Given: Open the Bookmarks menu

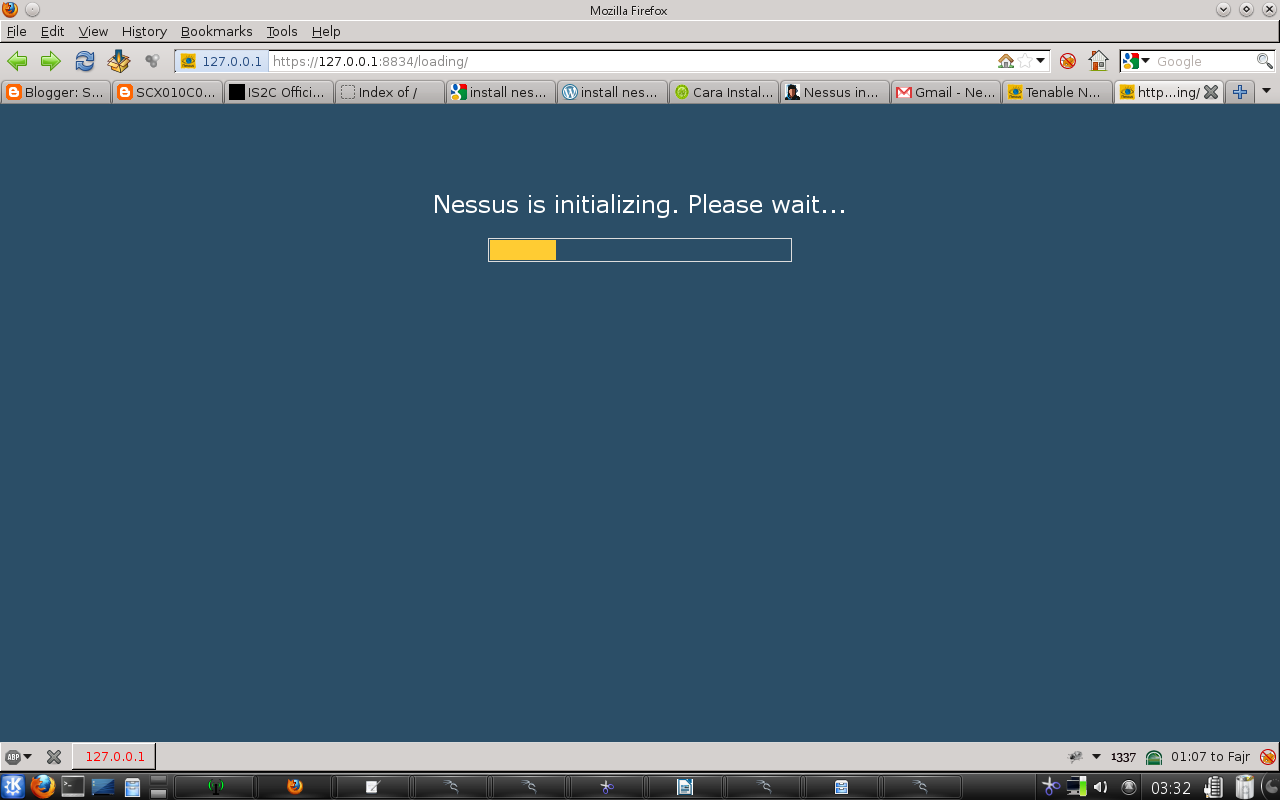Looking at the screenshot, I should point(217,31).
